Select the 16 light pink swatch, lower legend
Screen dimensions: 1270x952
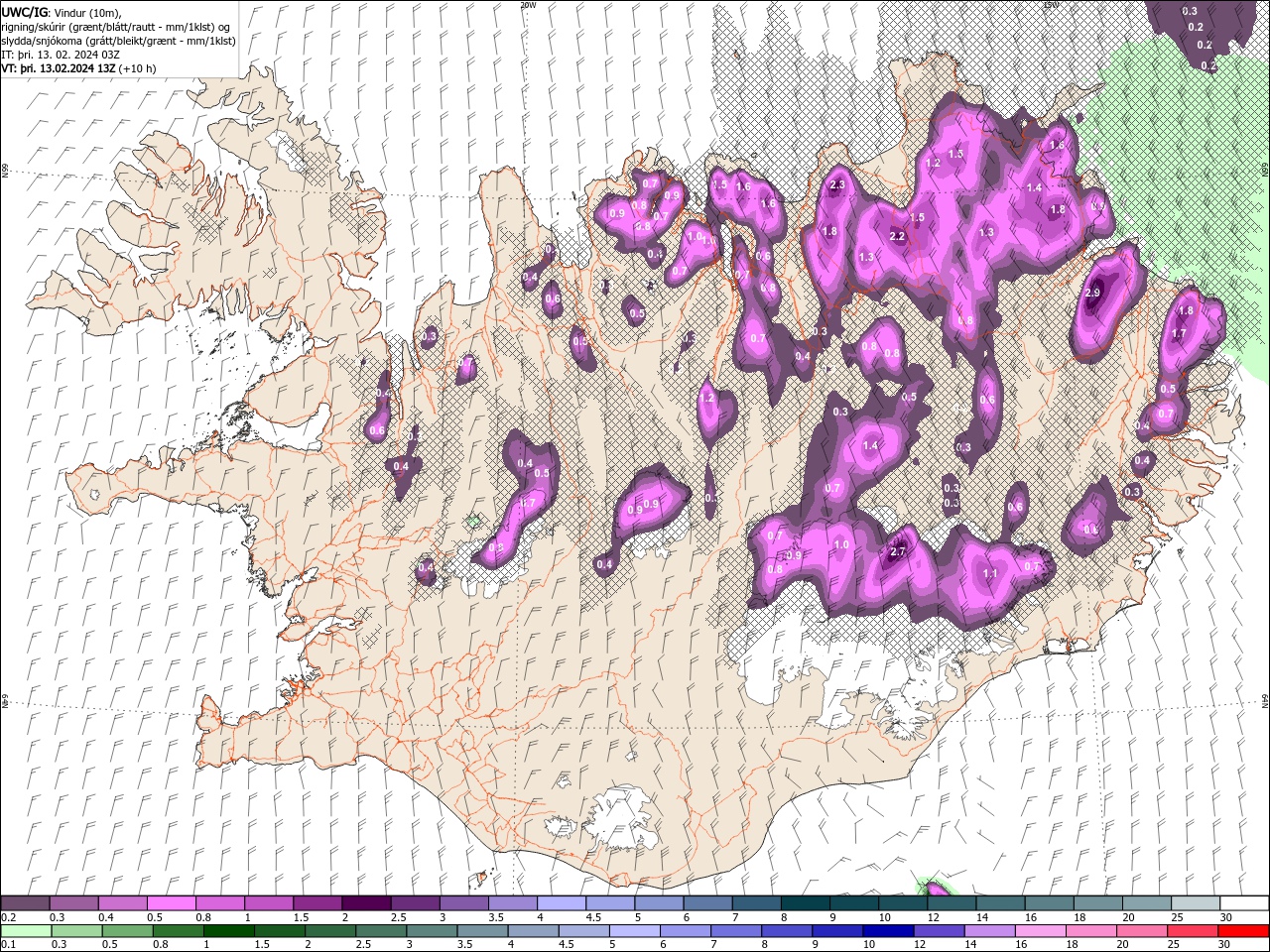click(1041, 932)
